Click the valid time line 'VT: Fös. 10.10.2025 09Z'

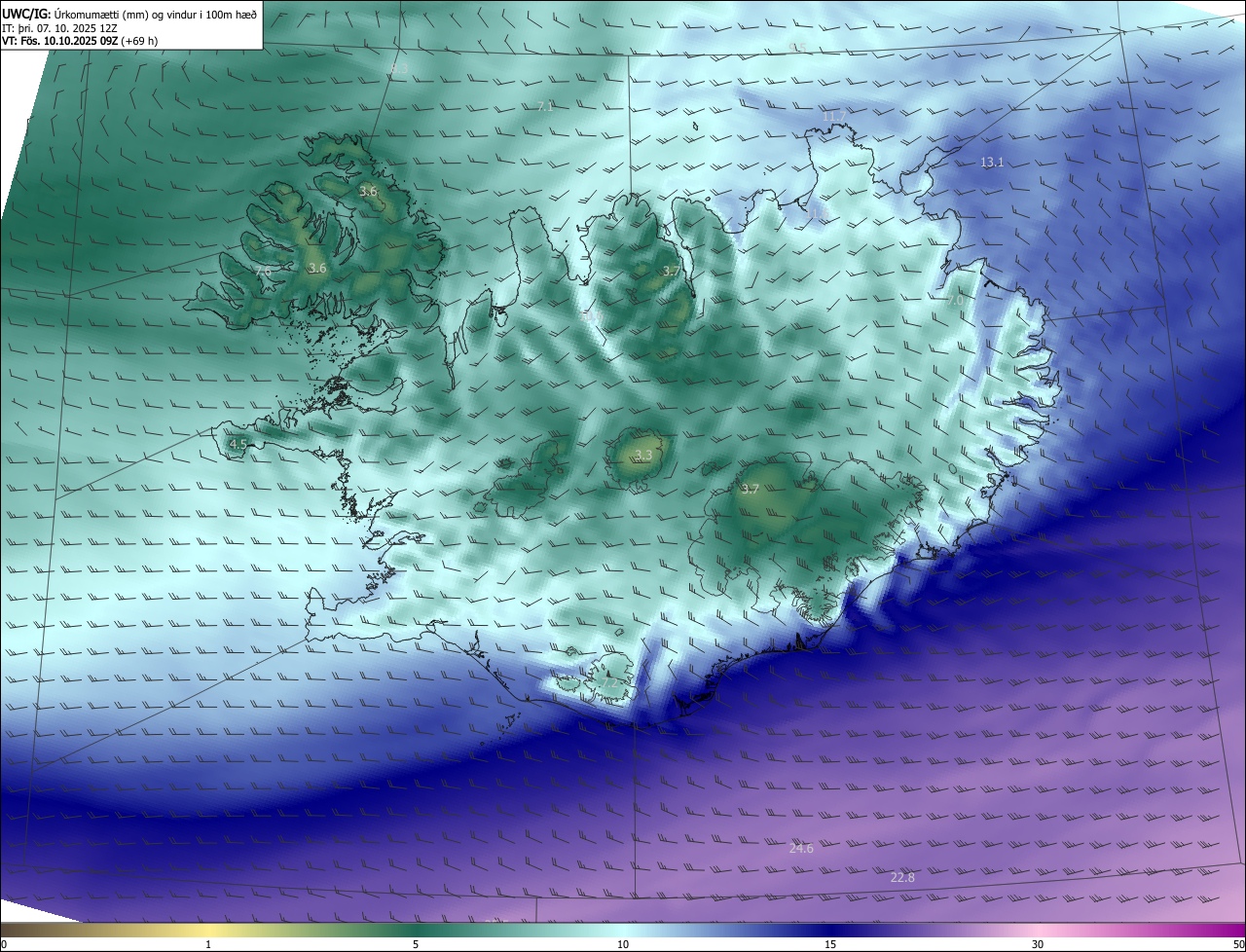(59, 41)
